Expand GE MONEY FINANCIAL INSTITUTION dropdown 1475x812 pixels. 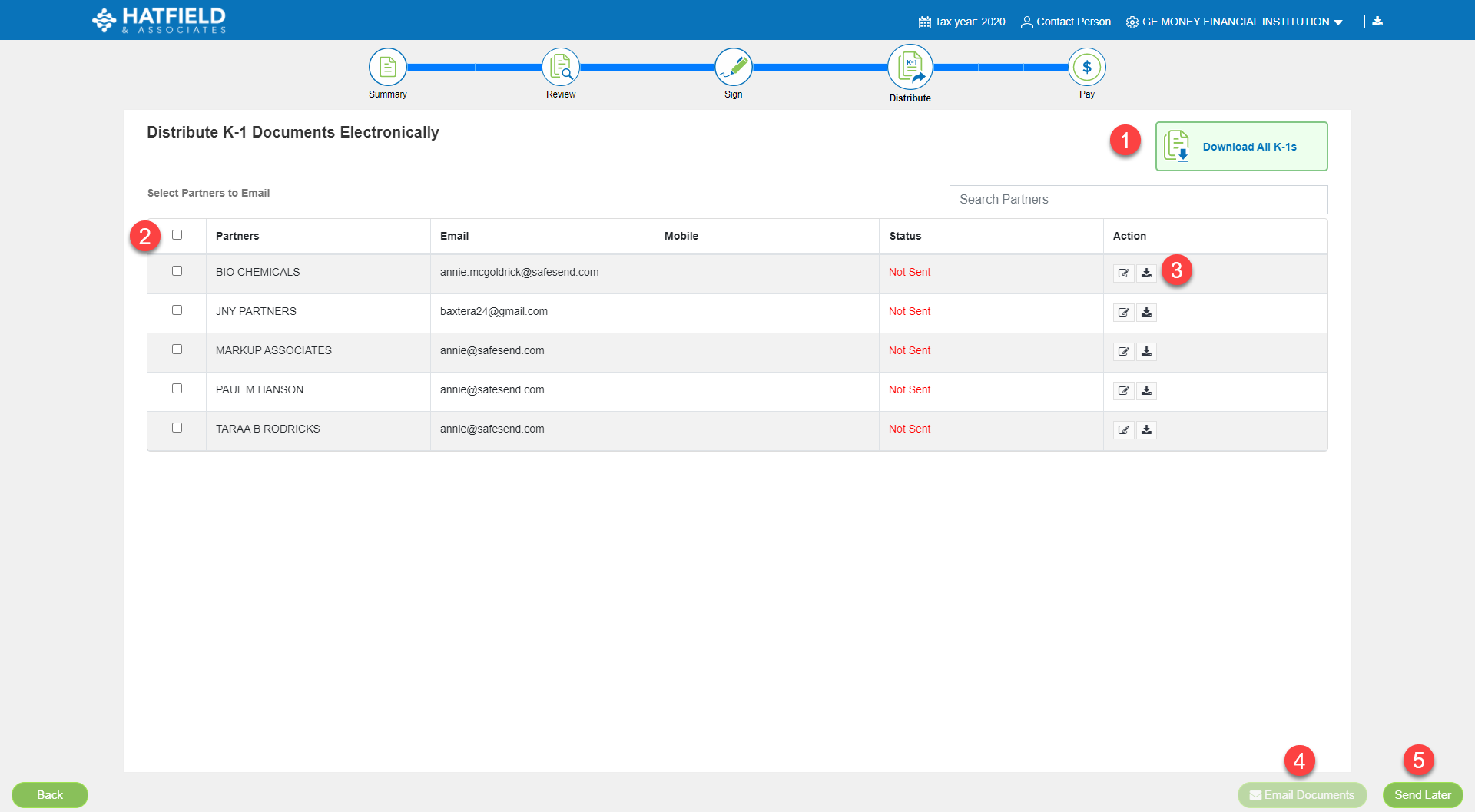[x=1235, y=22]
